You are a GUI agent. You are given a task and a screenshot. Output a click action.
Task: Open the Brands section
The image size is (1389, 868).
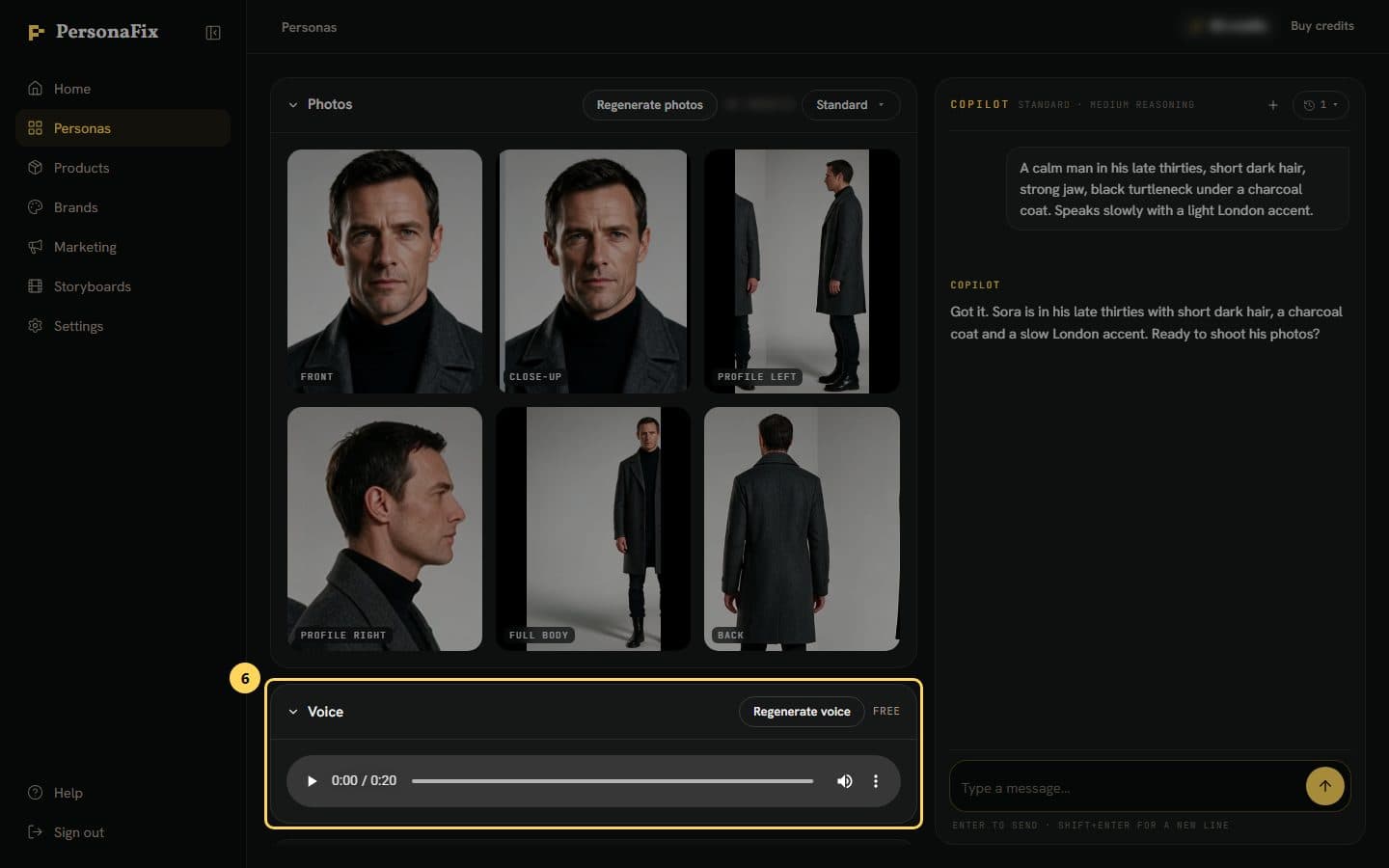point(123,207)
